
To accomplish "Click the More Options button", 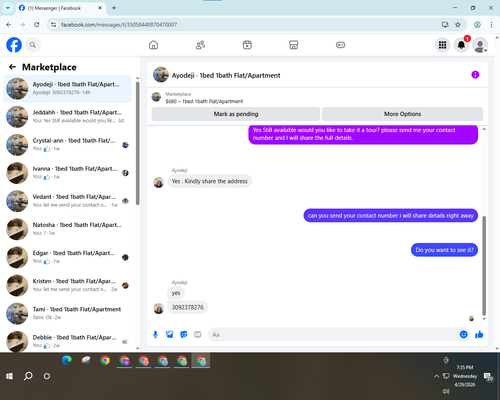I will click(x=402, y=114).
